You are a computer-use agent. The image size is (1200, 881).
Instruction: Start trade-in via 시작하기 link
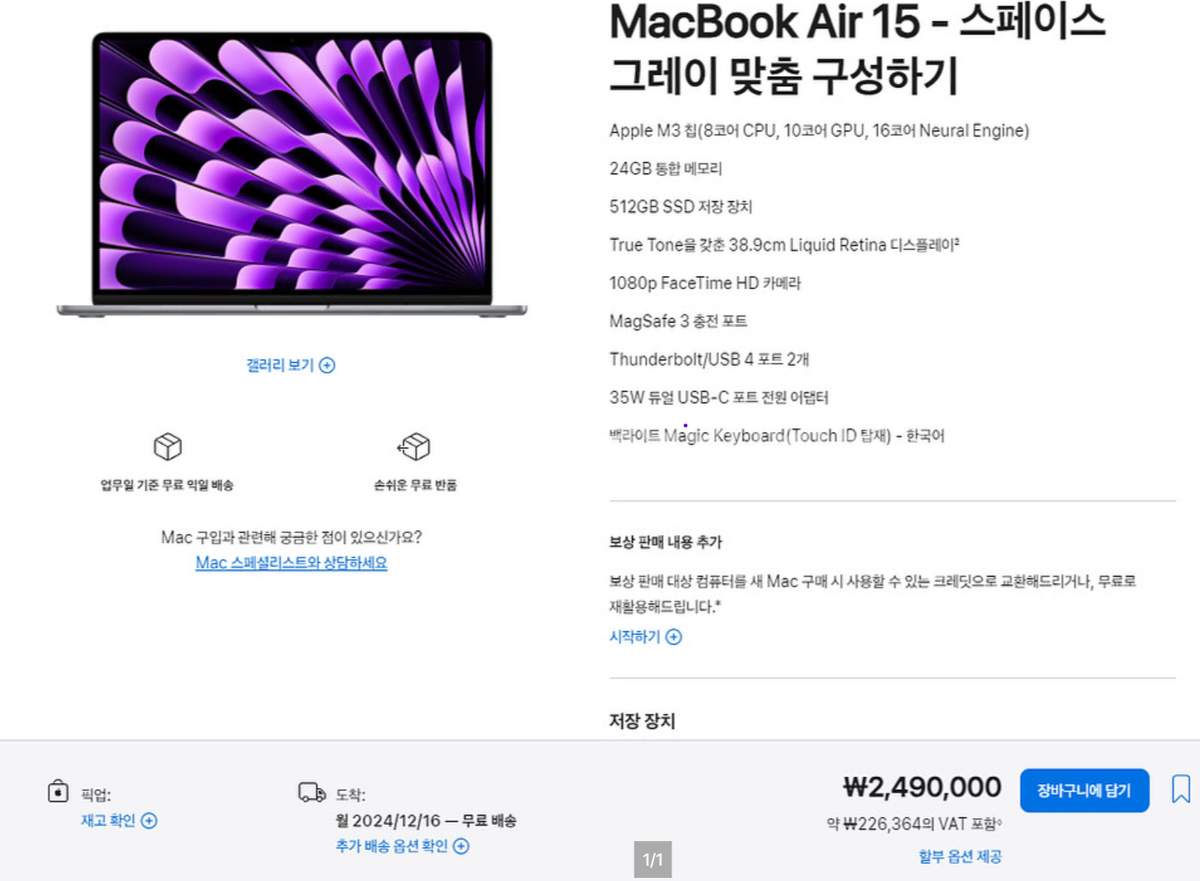635,637
